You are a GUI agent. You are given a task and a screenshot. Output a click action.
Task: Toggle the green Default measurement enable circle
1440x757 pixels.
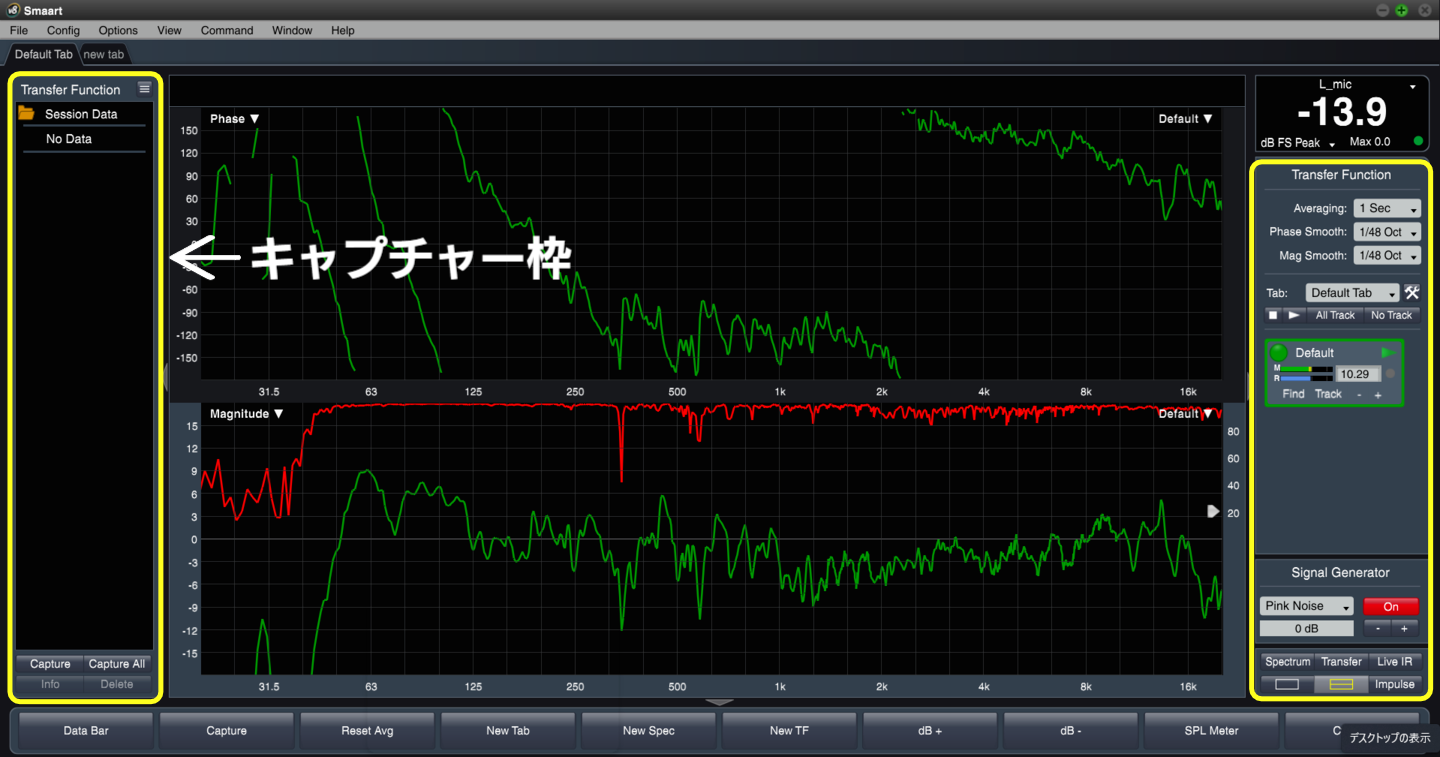pos(1278,353)
